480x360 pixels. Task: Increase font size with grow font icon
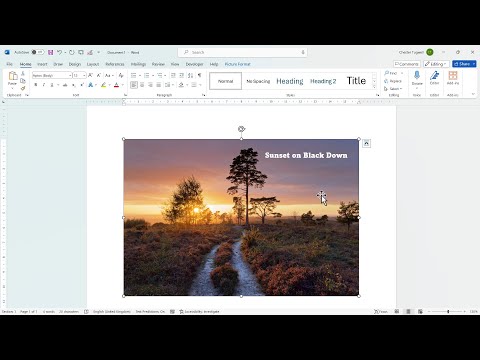pyautogui.click(x=90, y=75)
